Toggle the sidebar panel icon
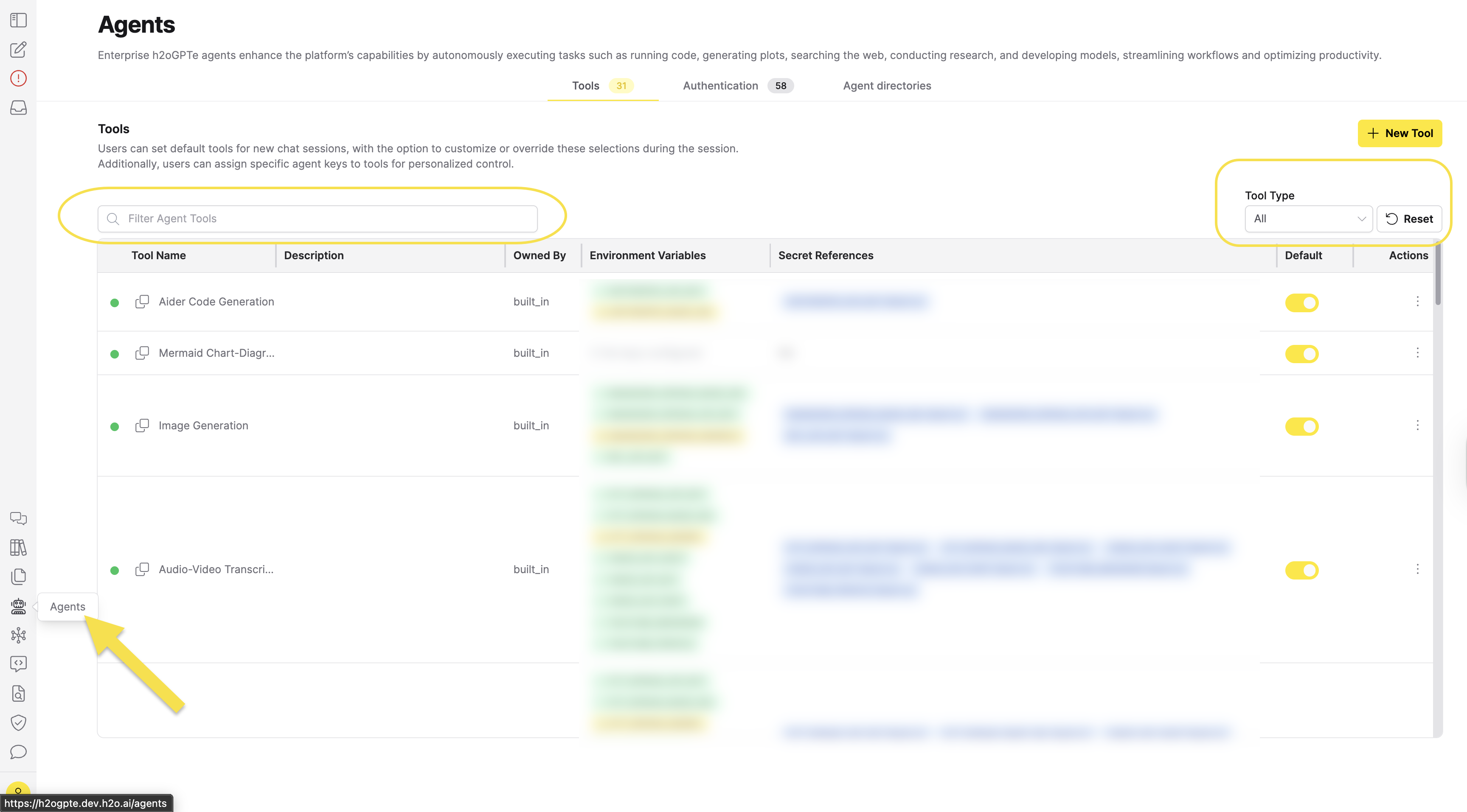Screen dimensions: 1467x812 click(18, 20)
